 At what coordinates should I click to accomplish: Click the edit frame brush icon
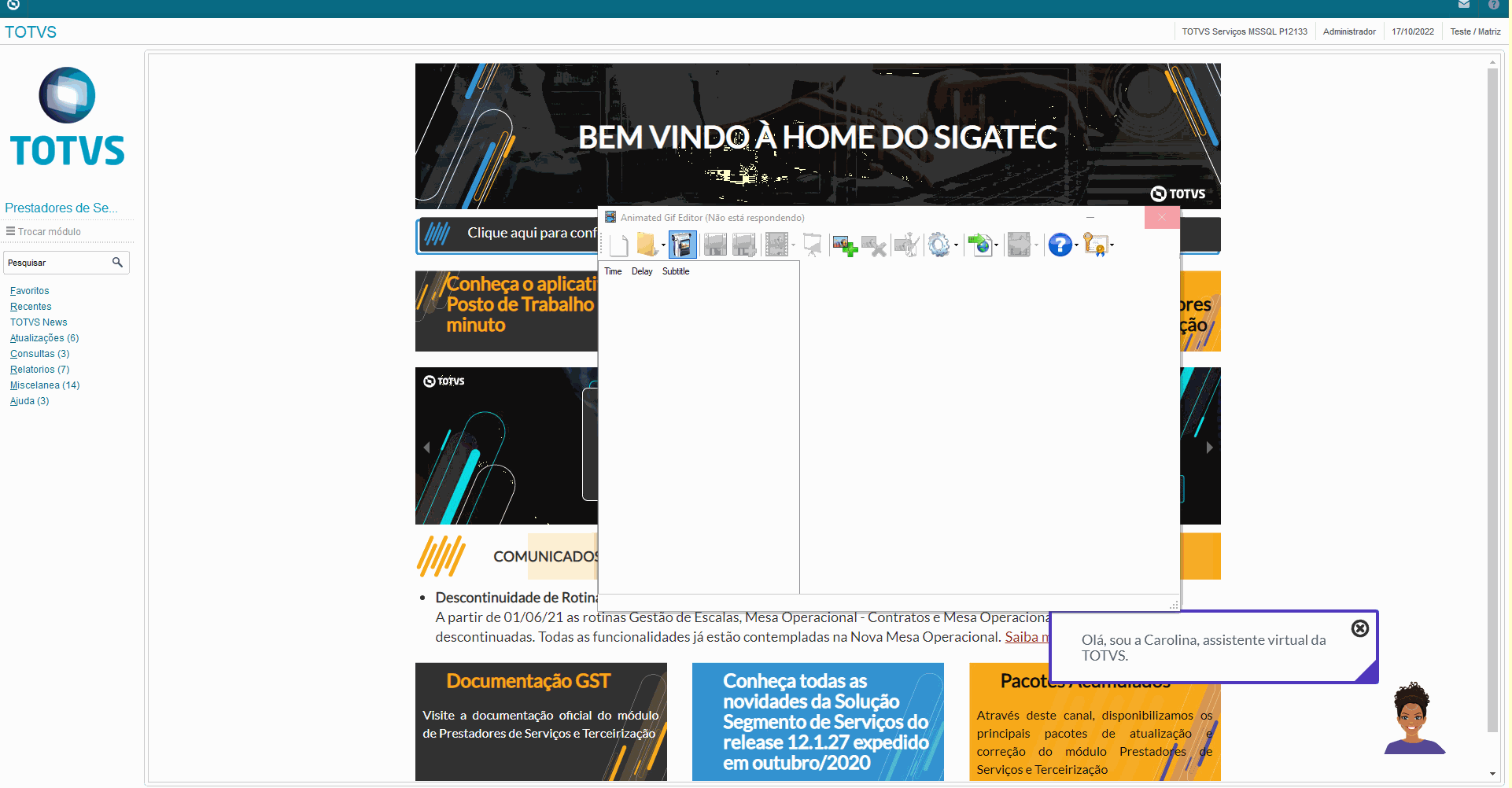[x=906, y=245]
